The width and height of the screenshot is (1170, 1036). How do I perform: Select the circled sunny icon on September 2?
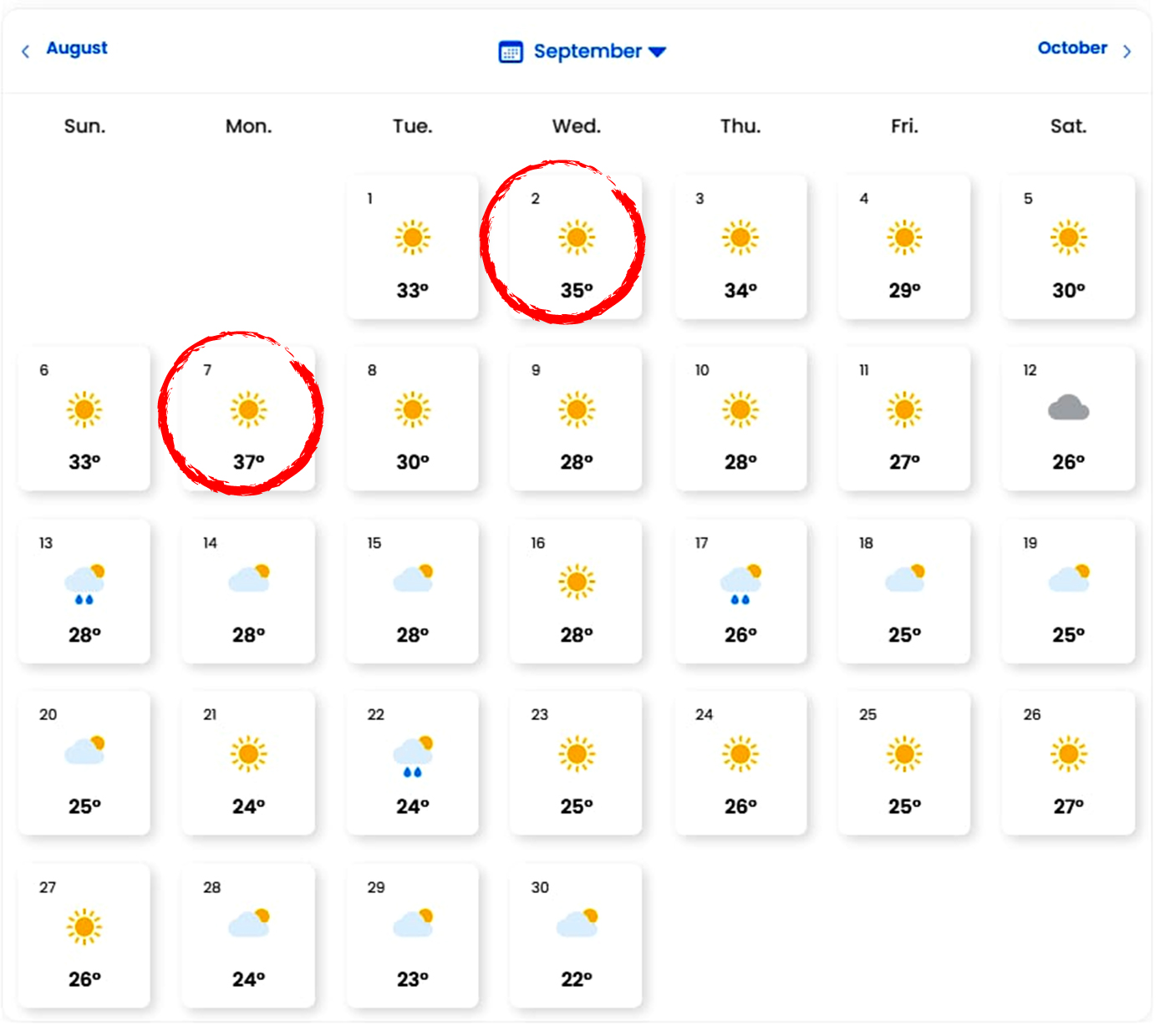pyautogui.click(x=577, y=238)
